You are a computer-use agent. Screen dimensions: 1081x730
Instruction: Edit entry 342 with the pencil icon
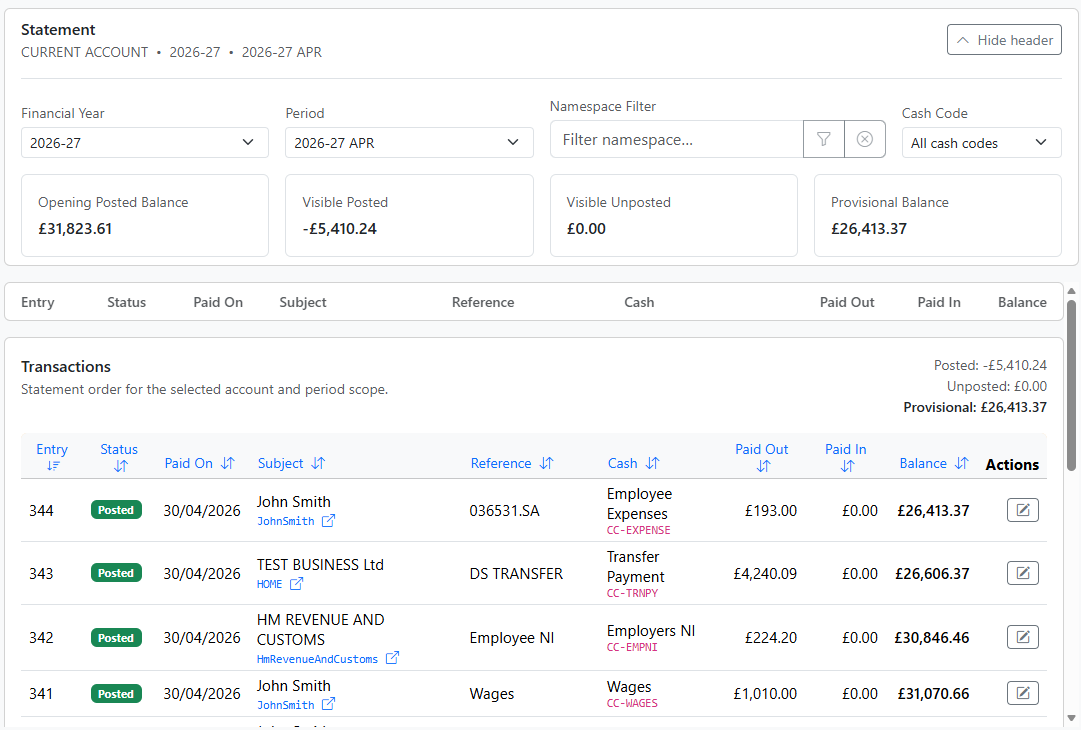pyautogui.click(x=1022, y=637)
